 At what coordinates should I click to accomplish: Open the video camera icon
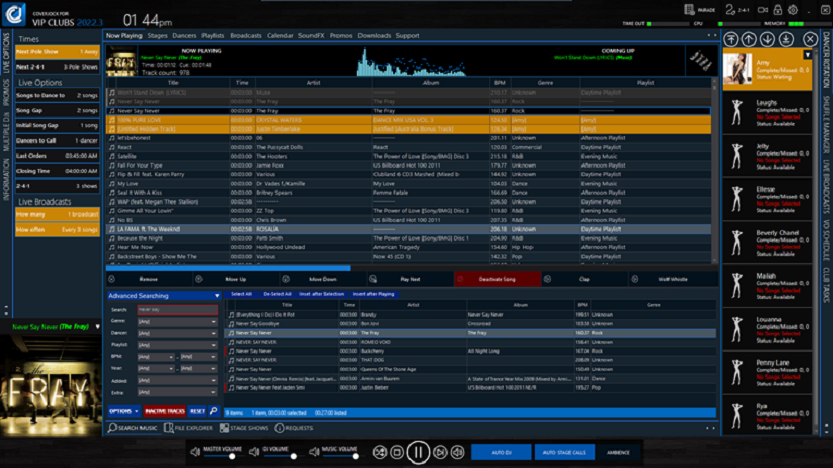763,10
